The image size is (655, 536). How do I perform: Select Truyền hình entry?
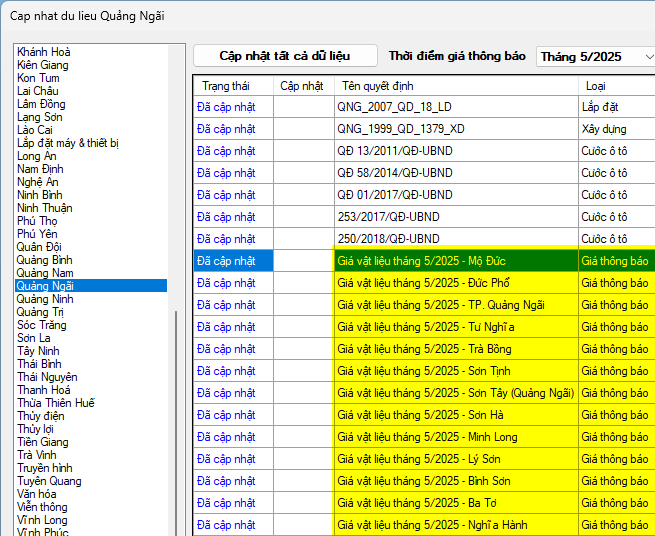coord(45,467)
